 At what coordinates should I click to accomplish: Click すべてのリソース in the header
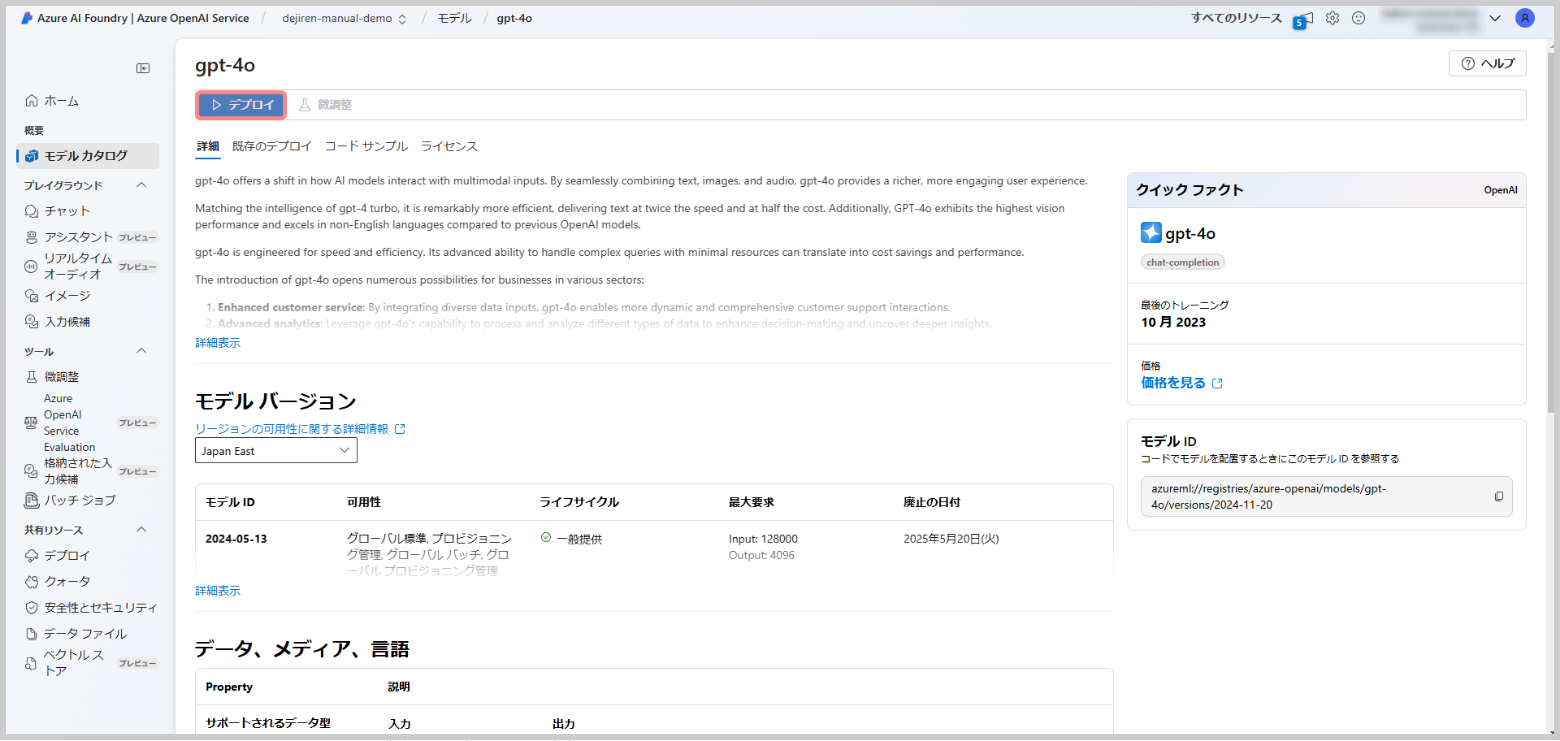coord(1236,18)
